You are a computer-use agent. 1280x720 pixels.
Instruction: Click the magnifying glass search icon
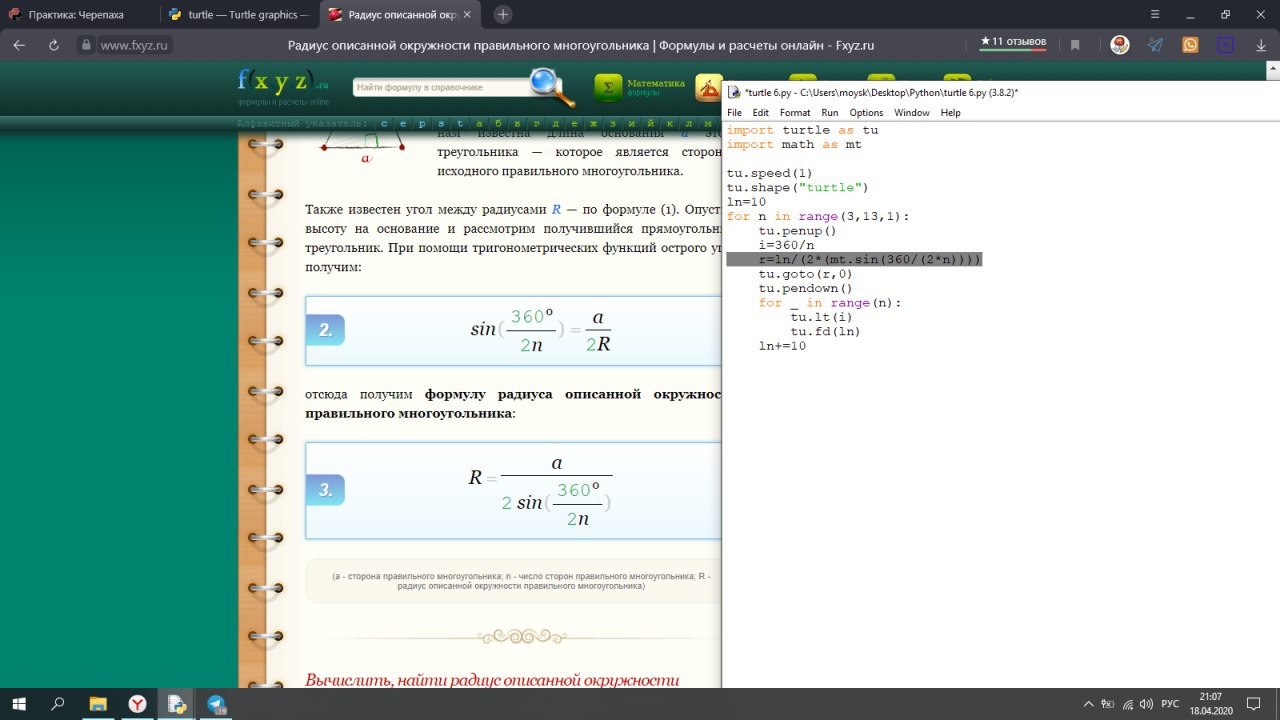[x=553, y=87]
